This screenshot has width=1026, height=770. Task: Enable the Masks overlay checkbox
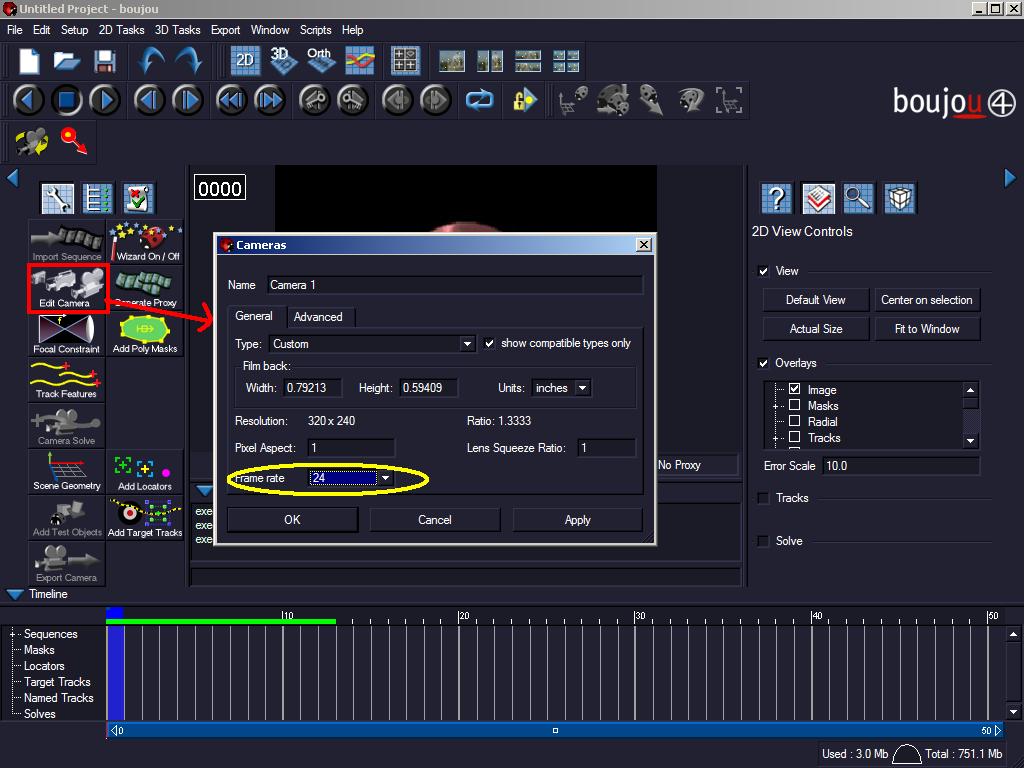pos(794,405)
